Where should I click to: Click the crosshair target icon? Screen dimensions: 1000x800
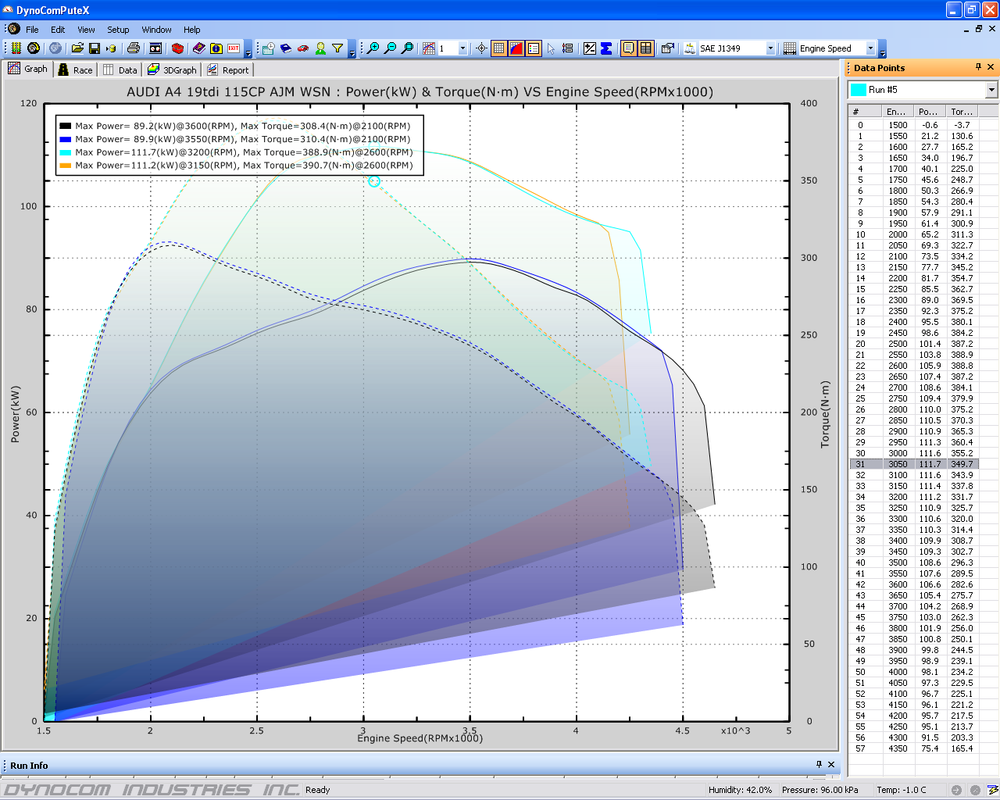[x=482, y=48]
